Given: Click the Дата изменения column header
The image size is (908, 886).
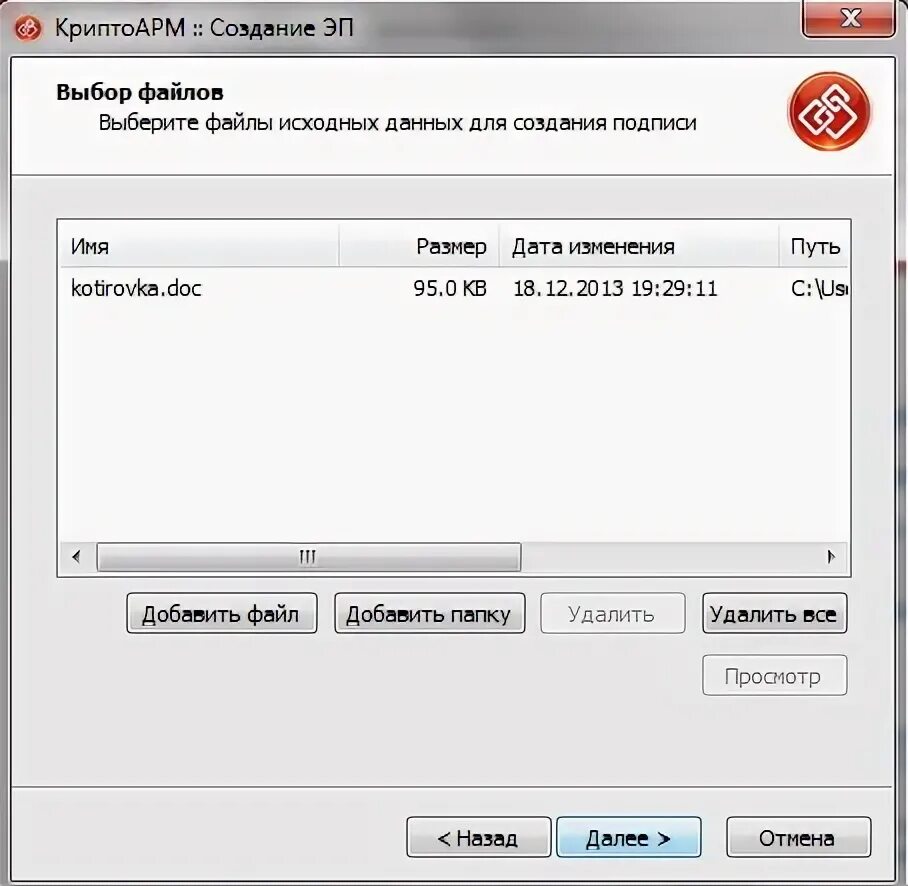Looking at the screenshot, I should [x=639, y=246].
